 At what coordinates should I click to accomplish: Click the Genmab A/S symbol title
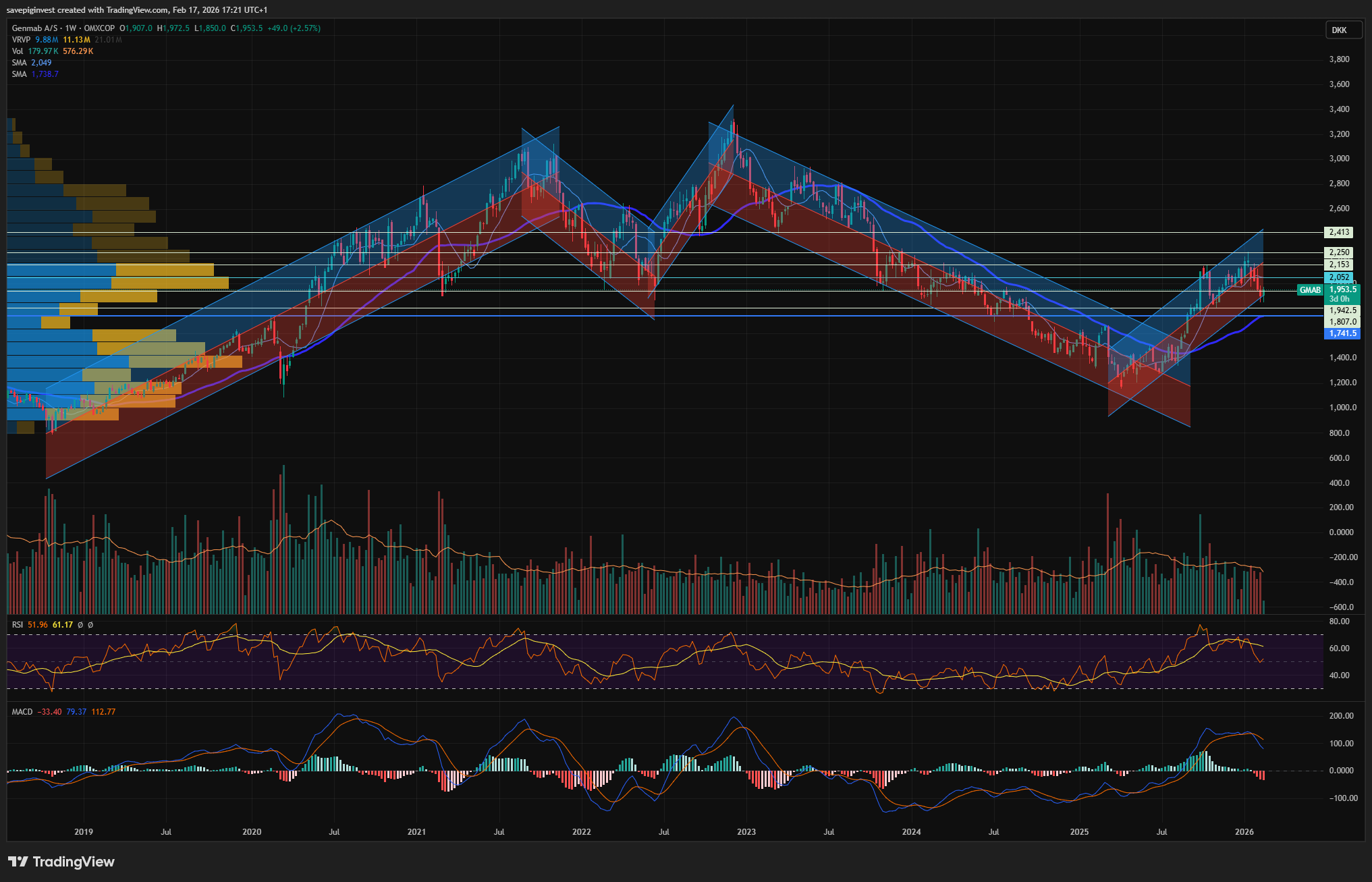tap(34, 28)
